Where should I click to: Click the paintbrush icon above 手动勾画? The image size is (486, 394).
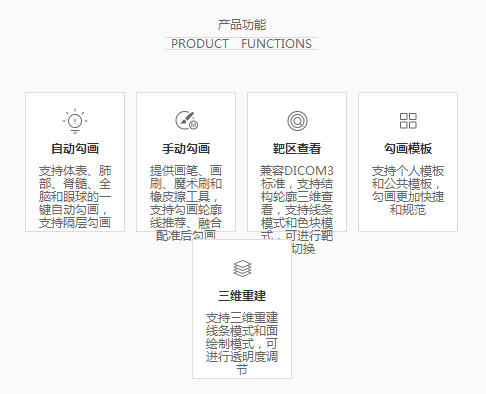[187, 120]
